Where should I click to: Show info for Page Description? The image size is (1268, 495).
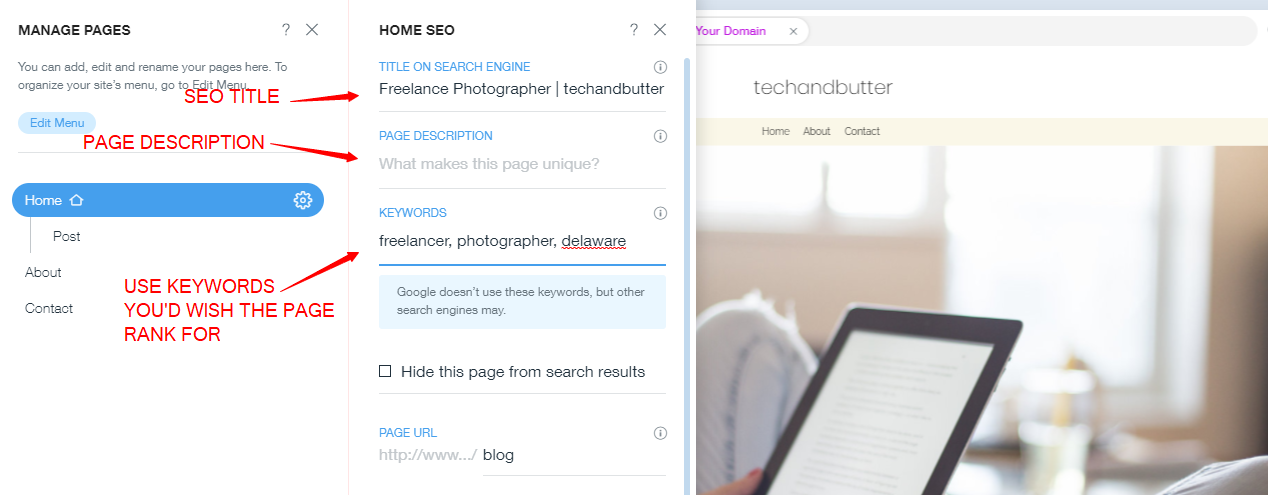pyautogui.click(x=660, y=136)
